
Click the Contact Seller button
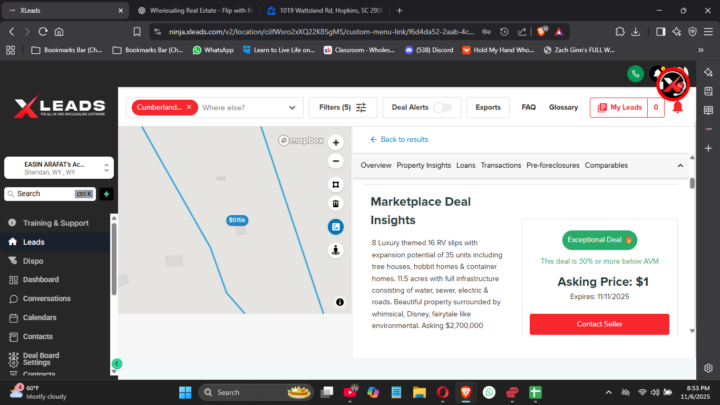(599, 324)
